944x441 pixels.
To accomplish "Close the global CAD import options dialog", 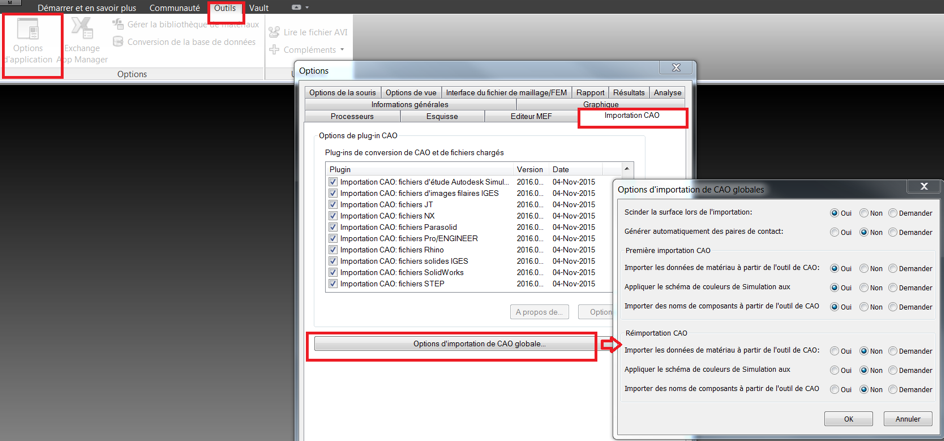I will click(923, 187).
